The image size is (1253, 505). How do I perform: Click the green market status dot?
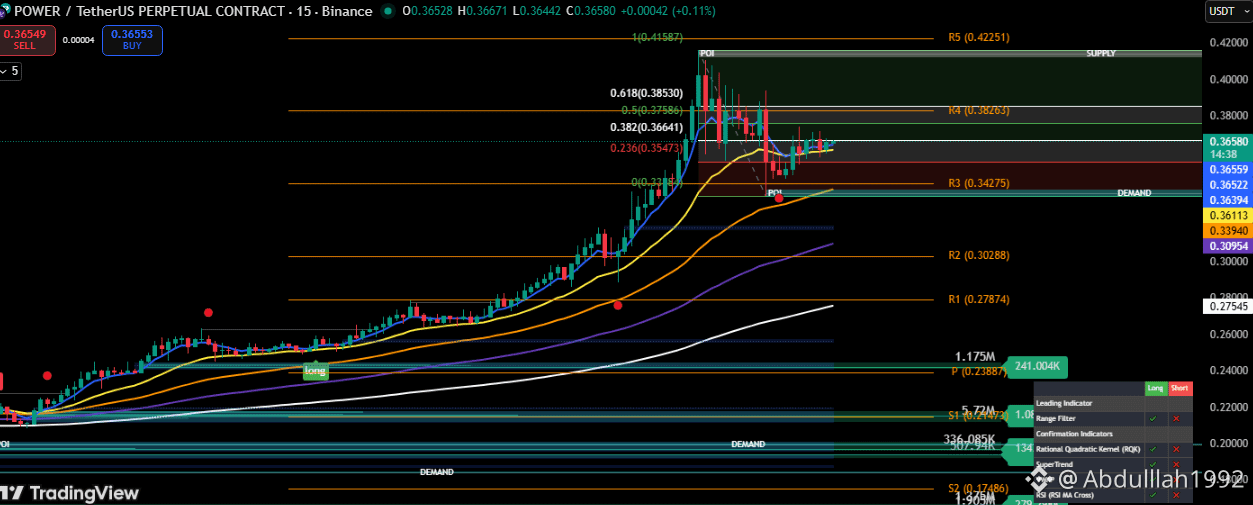coord(388,11)
